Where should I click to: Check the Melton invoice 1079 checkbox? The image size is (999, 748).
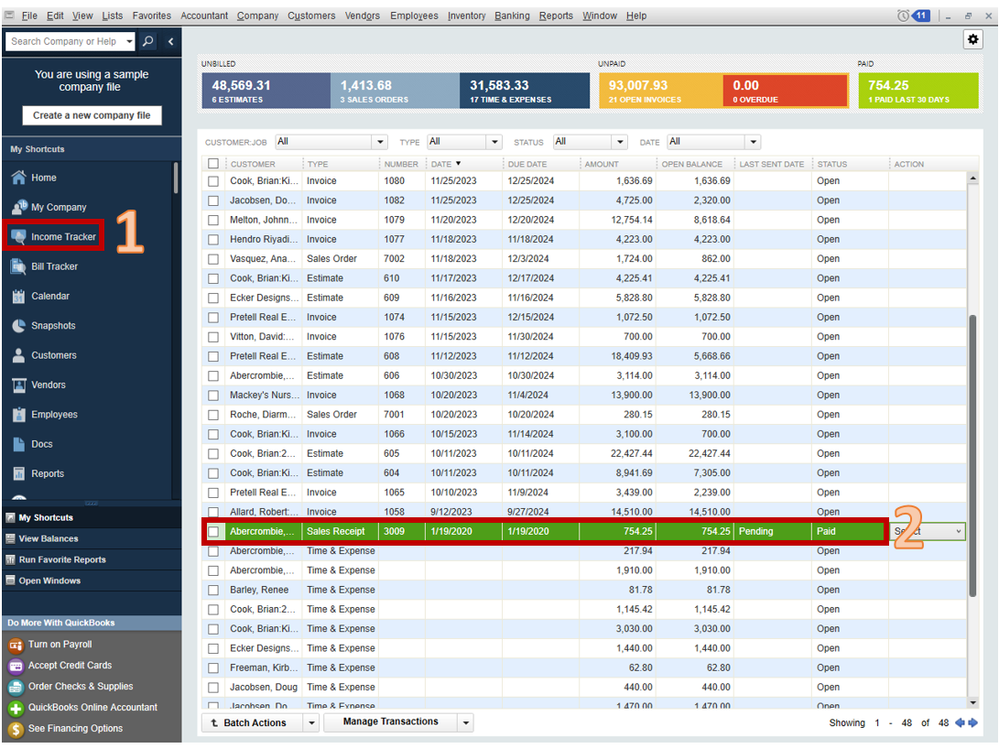point(213,220)
